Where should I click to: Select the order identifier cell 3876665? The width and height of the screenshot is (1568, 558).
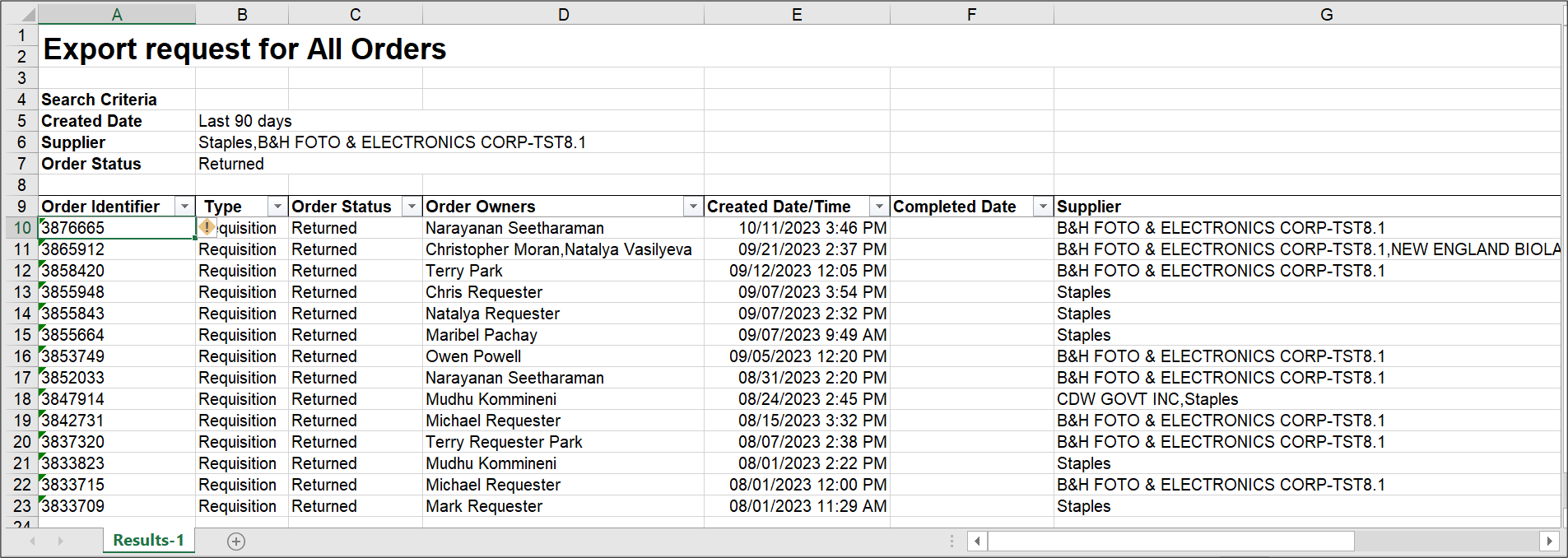pyautogui.click(x=117, y=228)
